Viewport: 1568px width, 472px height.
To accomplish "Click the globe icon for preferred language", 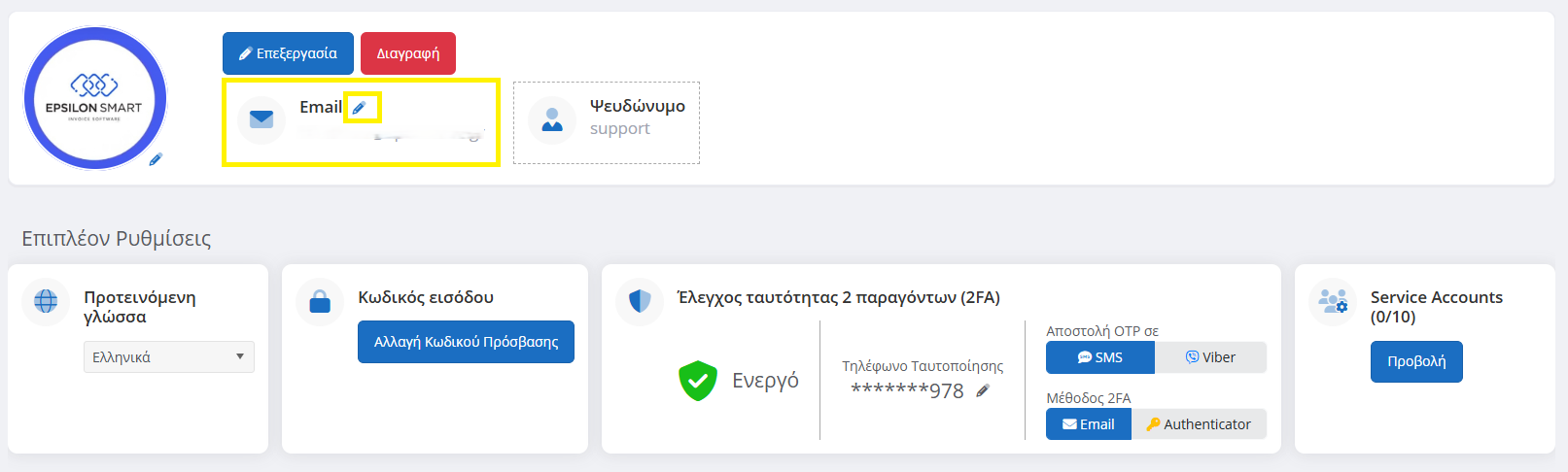I will [x=46, y=301].
